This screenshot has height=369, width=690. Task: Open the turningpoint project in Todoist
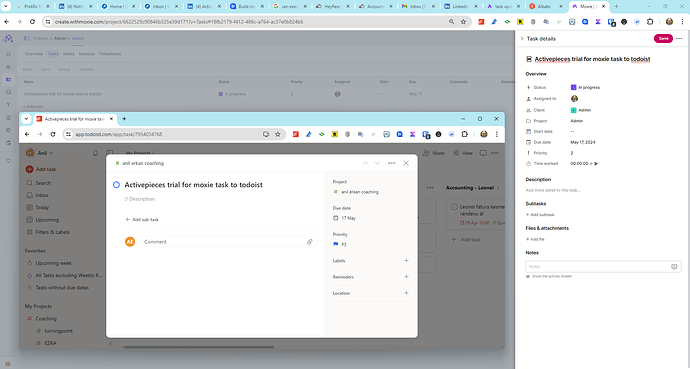pos(54,331)
